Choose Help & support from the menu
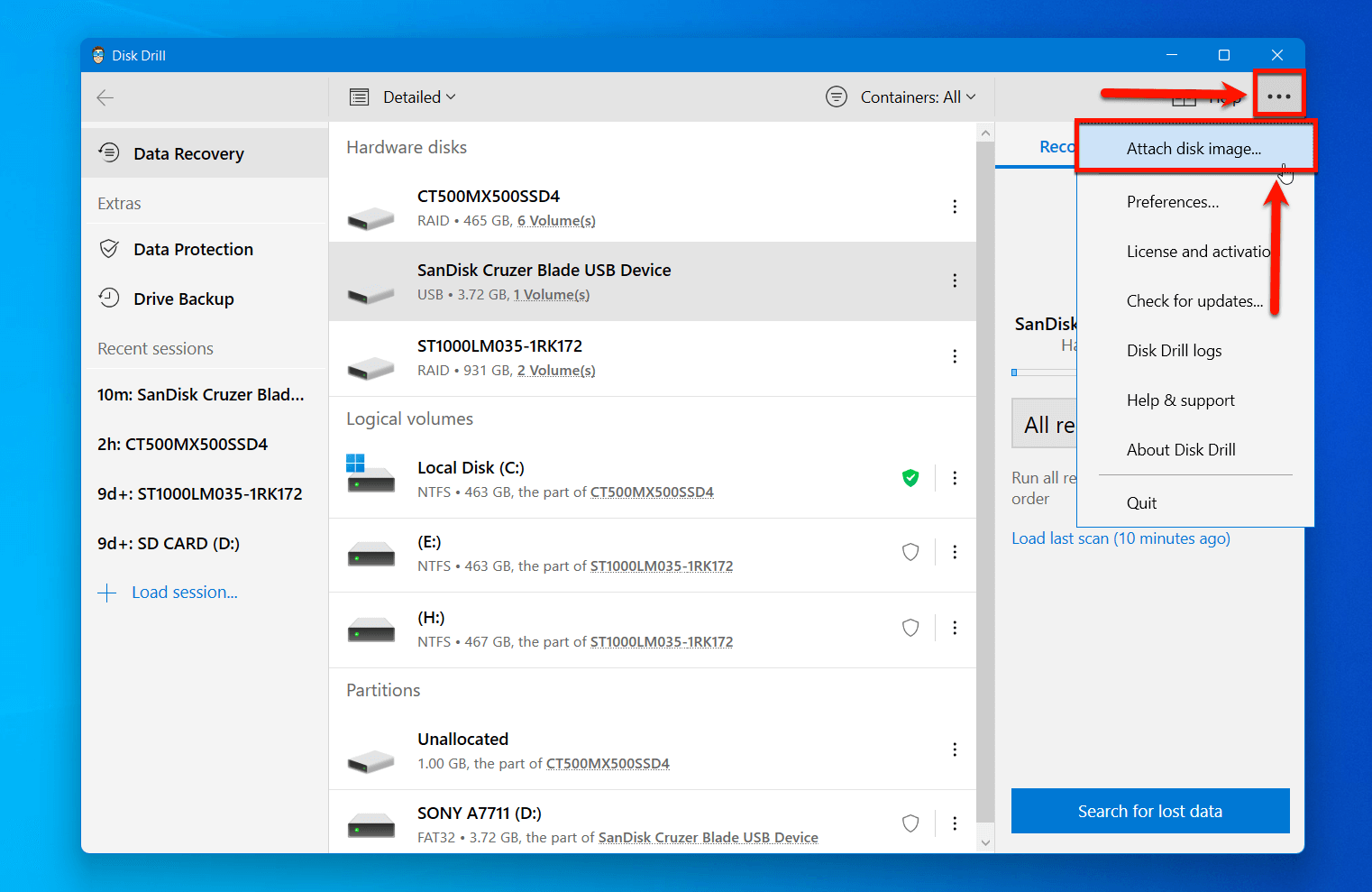The width and height of the screenshot is (1372, 892). pos(1195,400)
